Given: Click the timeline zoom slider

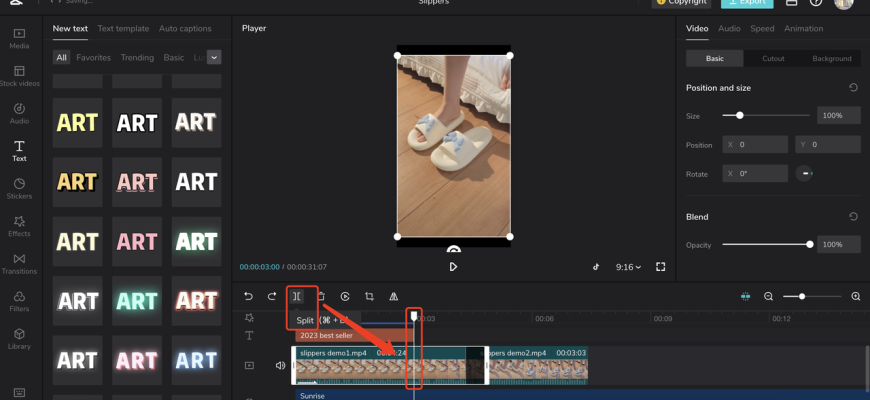Looking at the screenshot, I should [x=812, y=297].
